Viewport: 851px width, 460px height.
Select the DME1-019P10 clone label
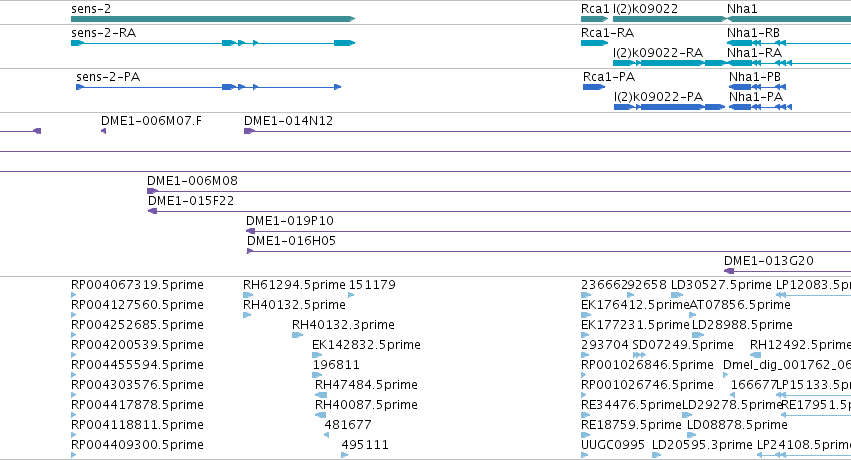(290, 221)
